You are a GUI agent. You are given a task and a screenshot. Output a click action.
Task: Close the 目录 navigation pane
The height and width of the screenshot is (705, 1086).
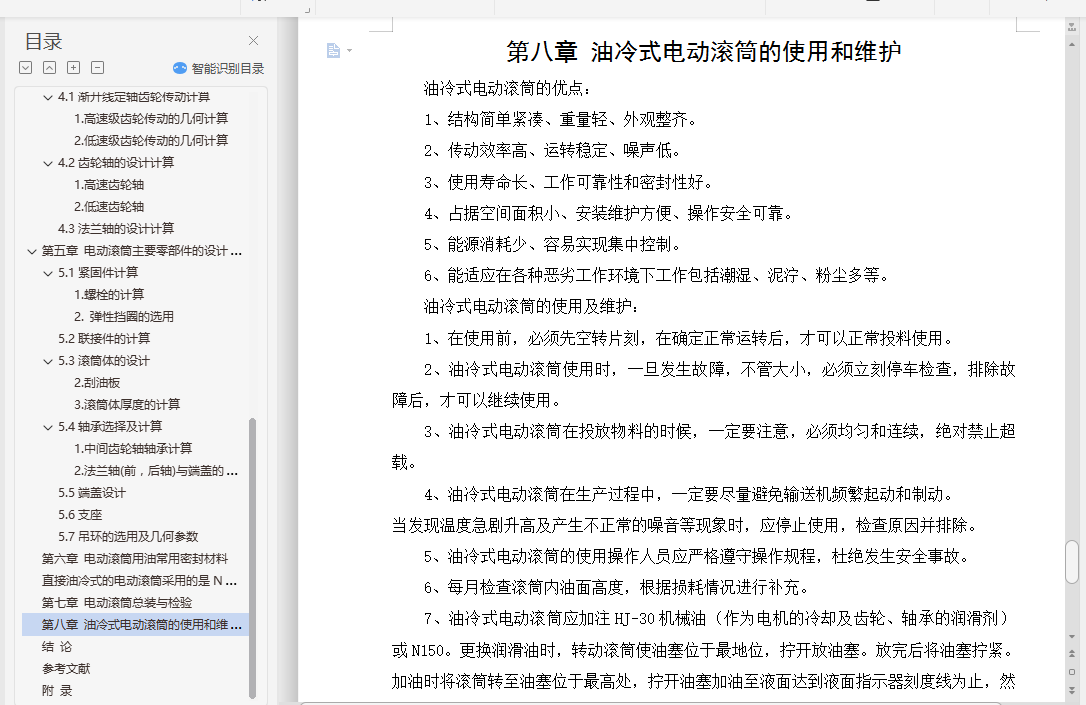click(253, 41)
